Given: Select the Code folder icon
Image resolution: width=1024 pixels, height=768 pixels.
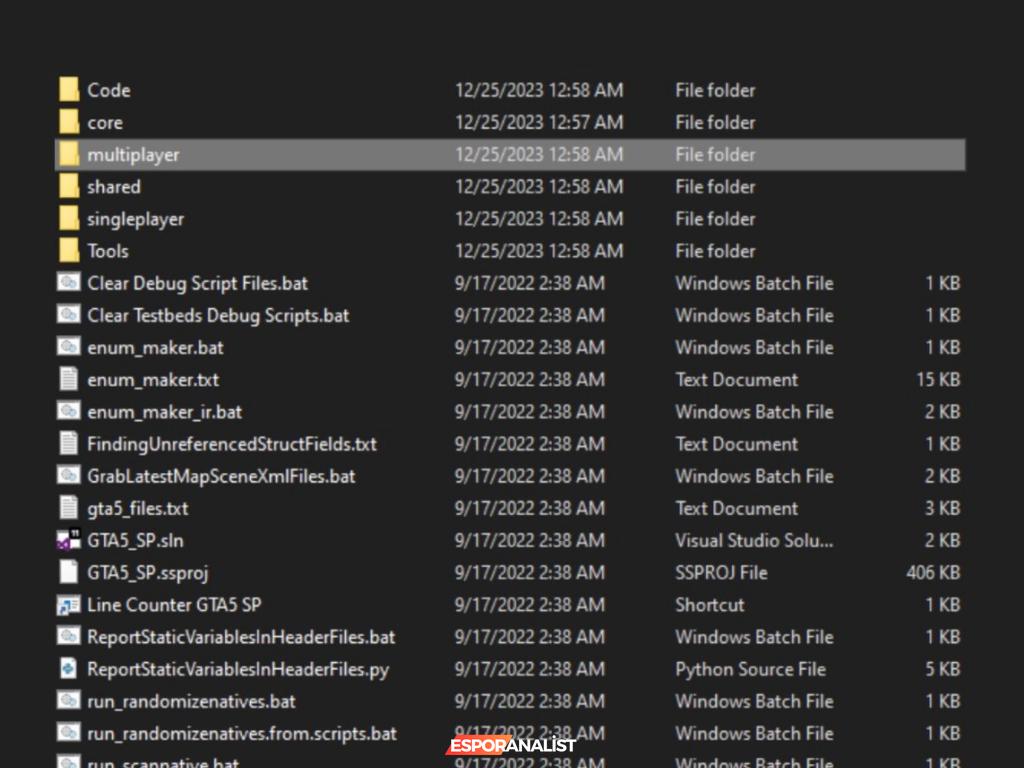Looking at the screenshot, I should [x=68, y=90].
